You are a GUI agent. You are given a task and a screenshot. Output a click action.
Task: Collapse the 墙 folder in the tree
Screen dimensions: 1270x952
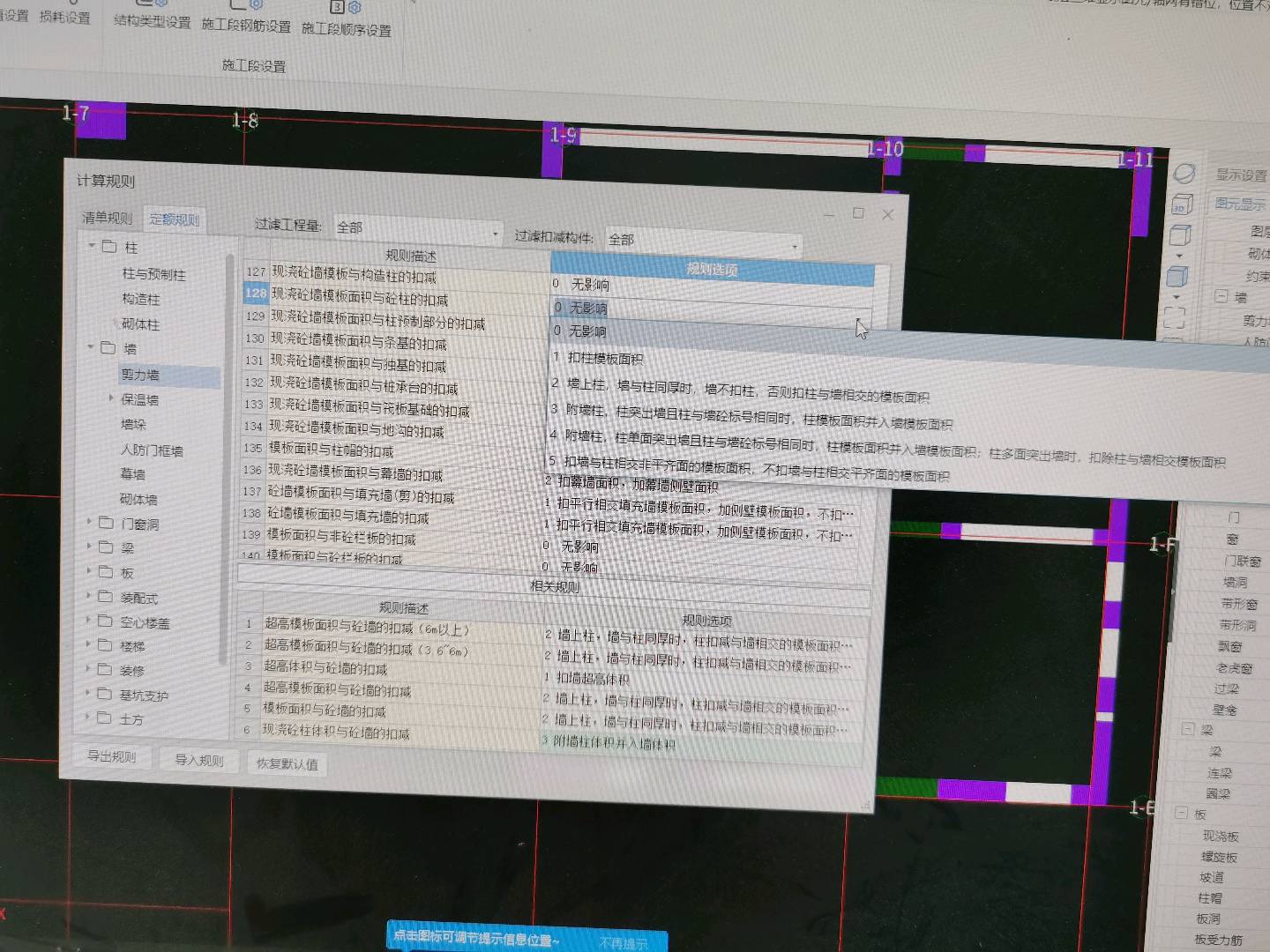pyautogui.click(x=91, y=347)
